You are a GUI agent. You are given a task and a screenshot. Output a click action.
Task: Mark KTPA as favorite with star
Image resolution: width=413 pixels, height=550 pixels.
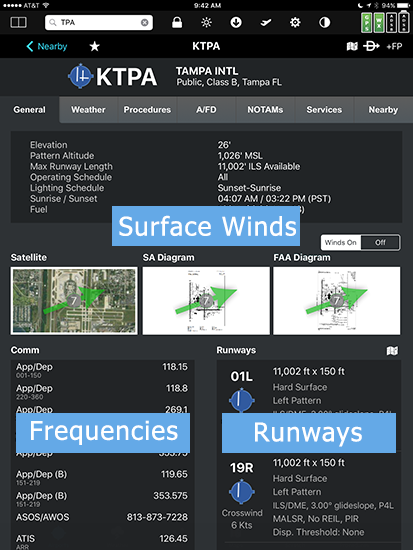94,46
